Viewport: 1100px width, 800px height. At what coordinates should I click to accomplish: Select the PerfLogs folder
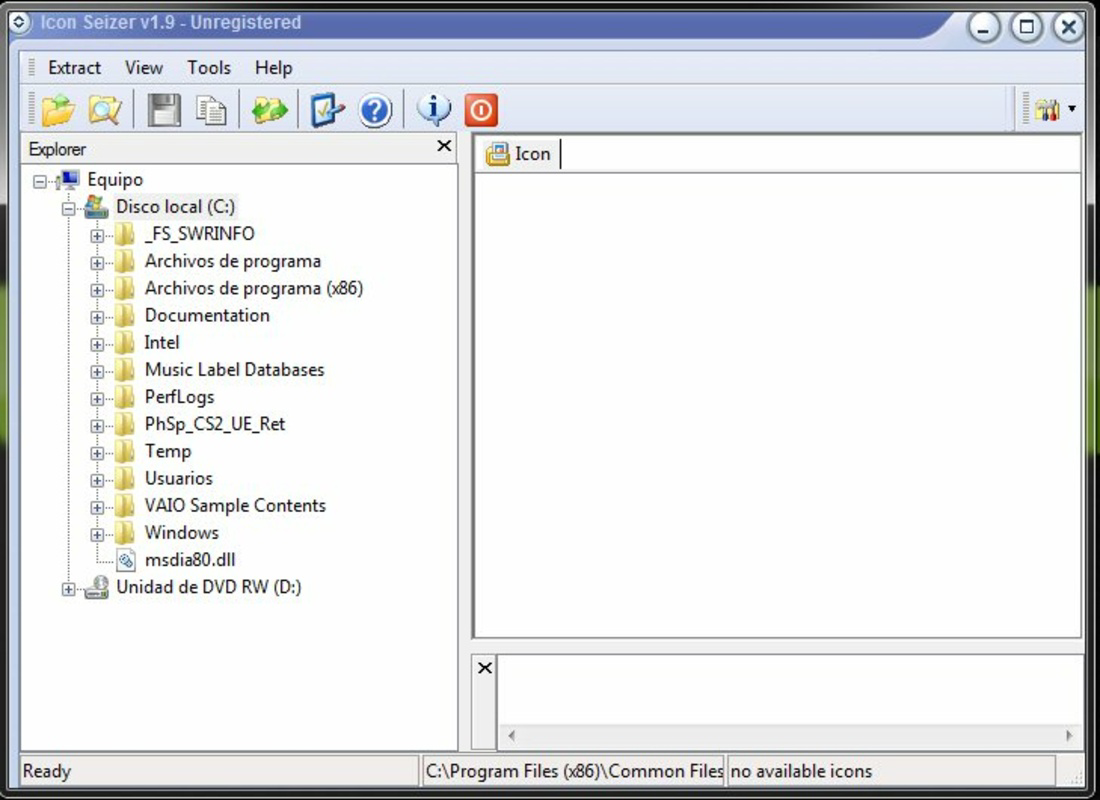180,397
